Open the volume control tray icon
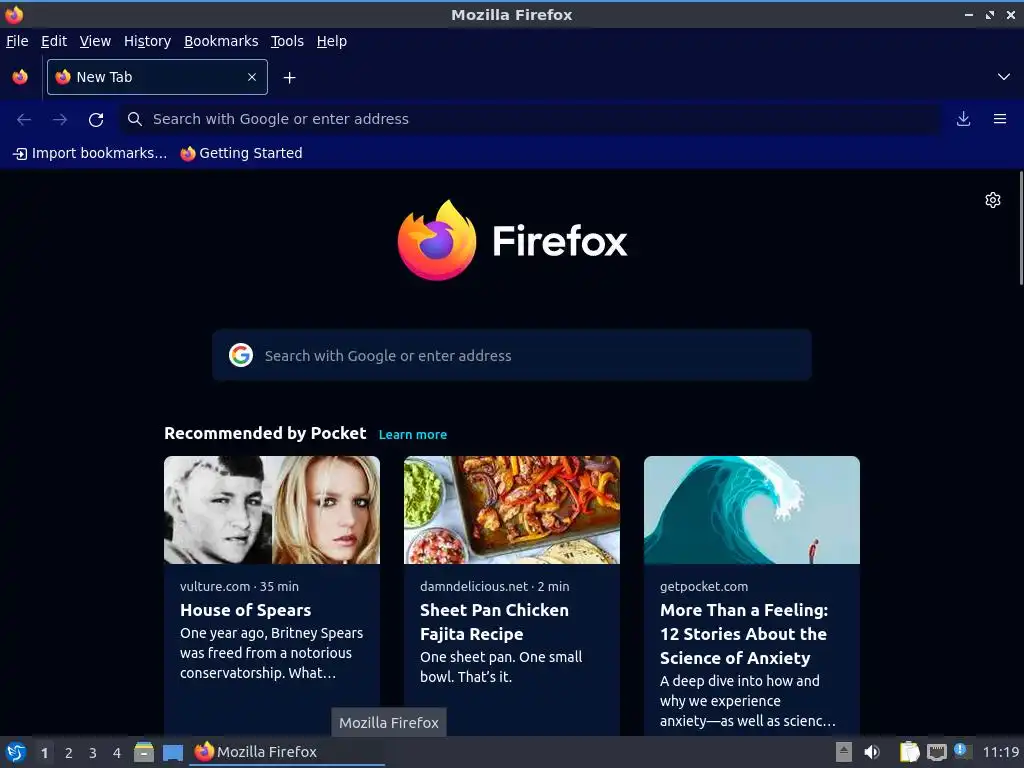Screen dimensions: 1024x768 pos(872,752)
